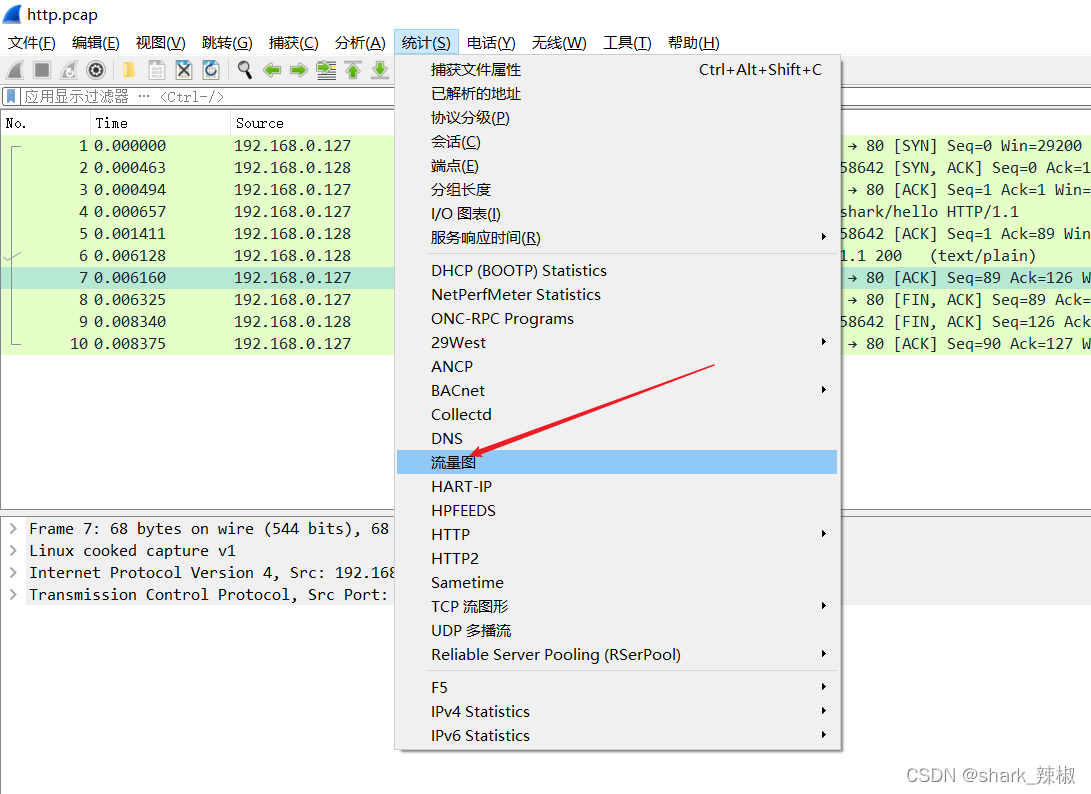
Task: Open the 分析(A) menu
Action: pos(360,43)
